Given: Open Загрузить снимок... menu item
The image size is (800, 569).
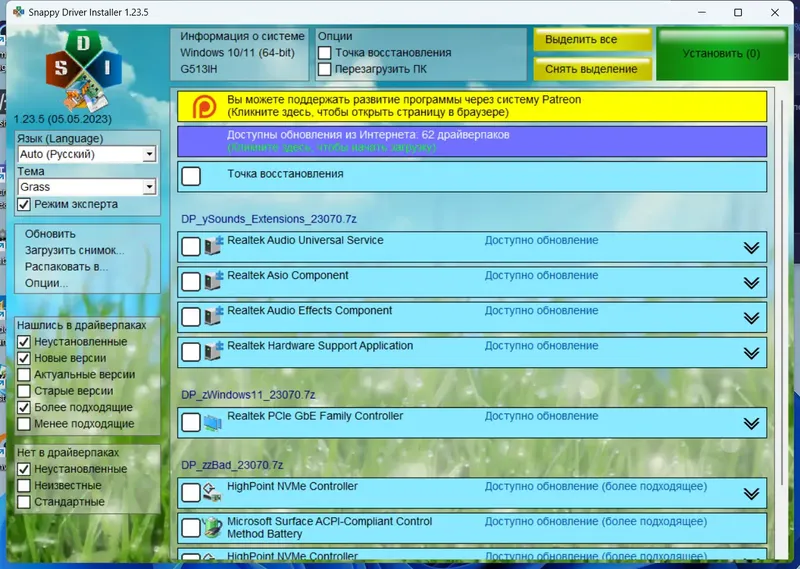Looking at the screenshot, I should point(74,250).
